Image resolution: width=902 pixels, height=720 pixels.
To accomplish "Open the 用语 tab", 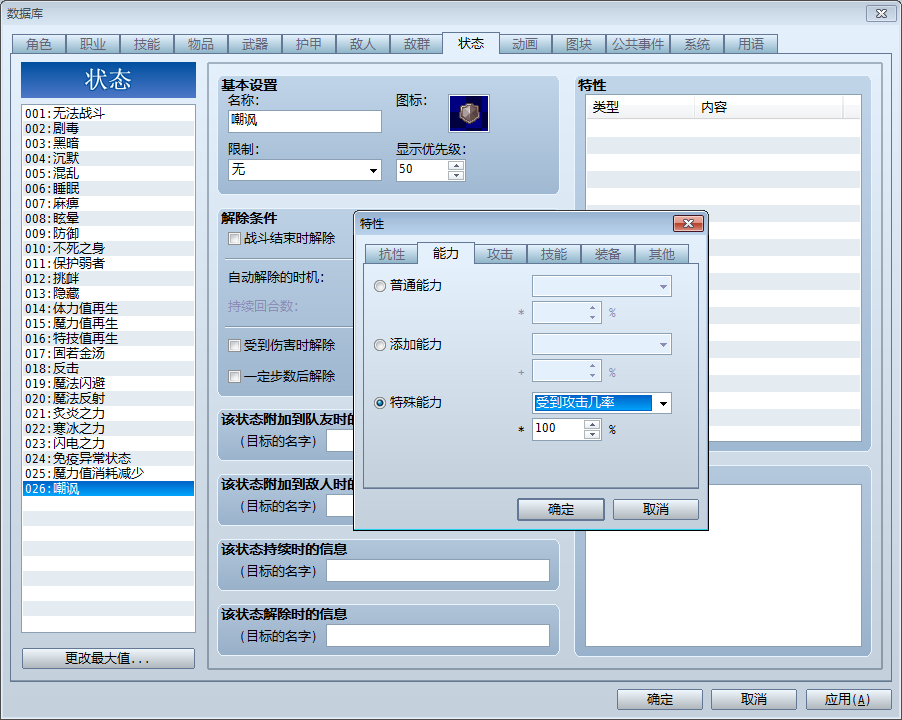I will coord(751,44).
